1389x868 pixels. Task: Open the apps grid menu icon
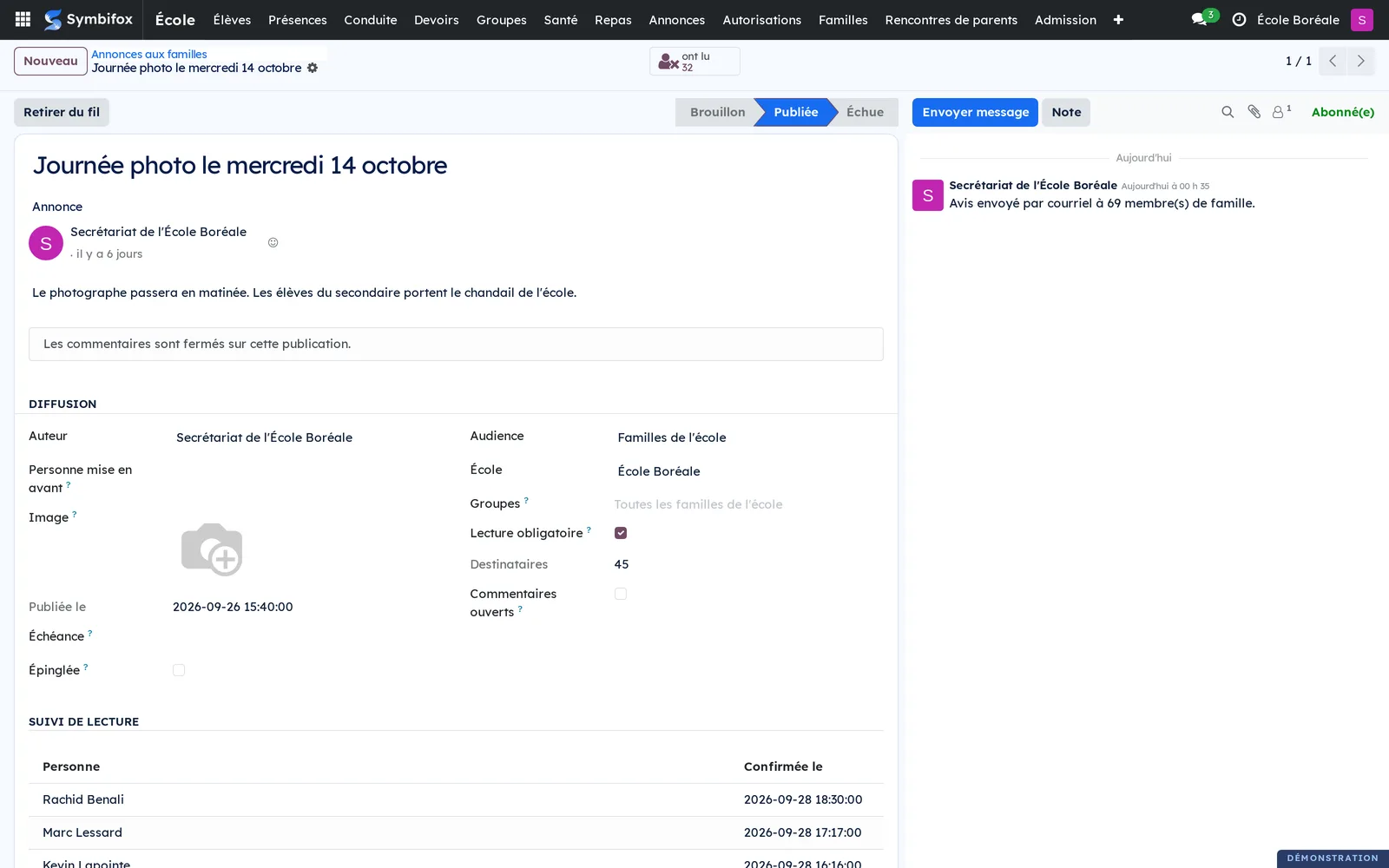[x=23, y=19]
